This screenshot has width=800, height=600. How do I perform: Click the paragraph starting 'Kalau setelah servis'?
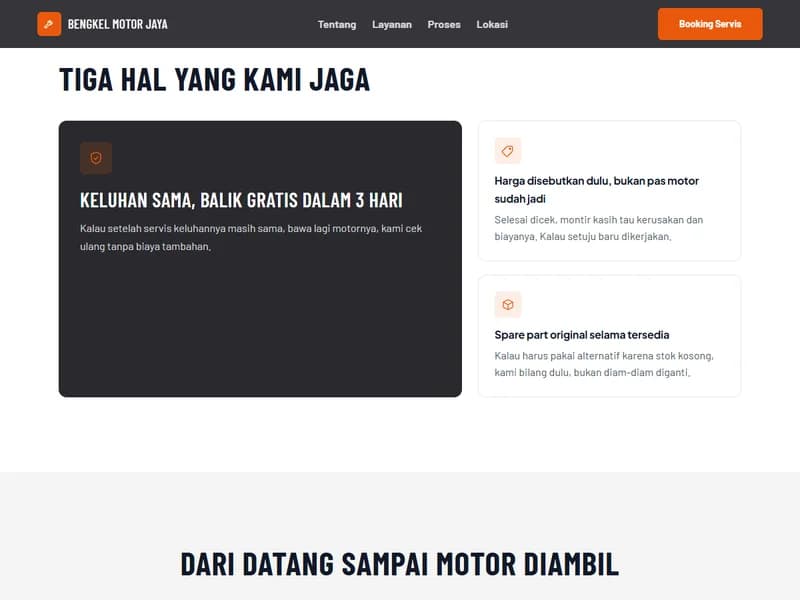click(x=251, y=237)
